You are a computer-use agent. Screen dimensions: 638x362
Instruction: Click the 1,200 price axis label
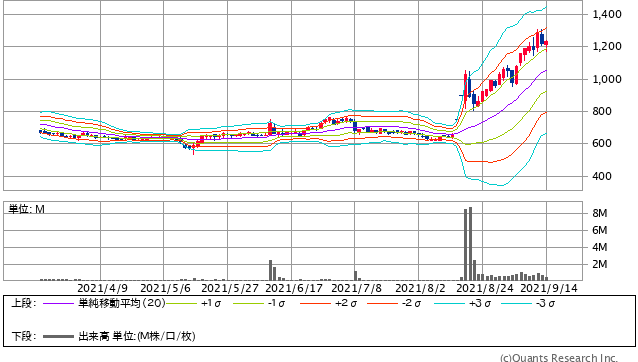click(607, 47)
